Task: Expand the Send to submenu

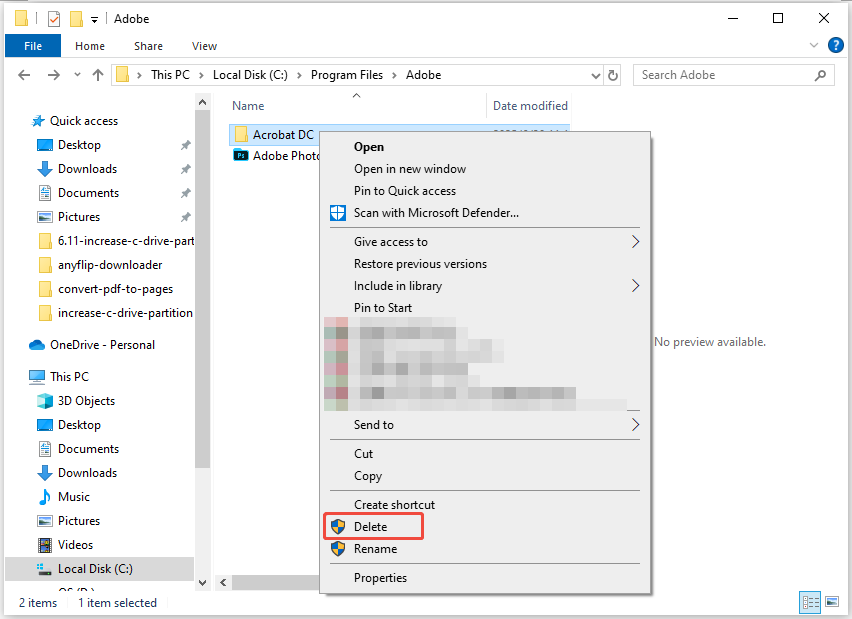Action: click(x=485, y=425)
